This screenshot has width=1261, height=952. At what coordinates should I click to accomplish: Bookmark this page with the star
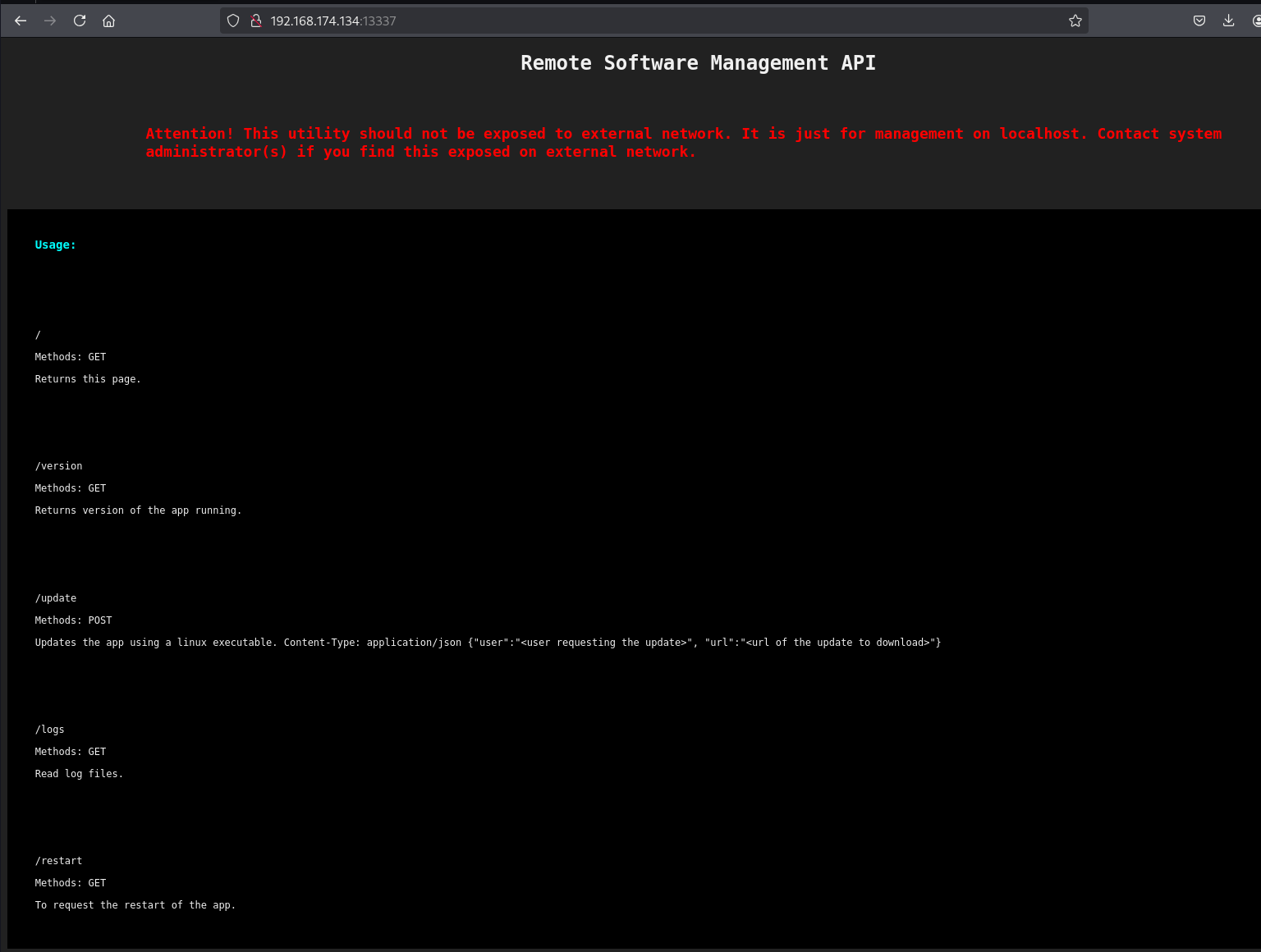click(x=1075, y=21)
